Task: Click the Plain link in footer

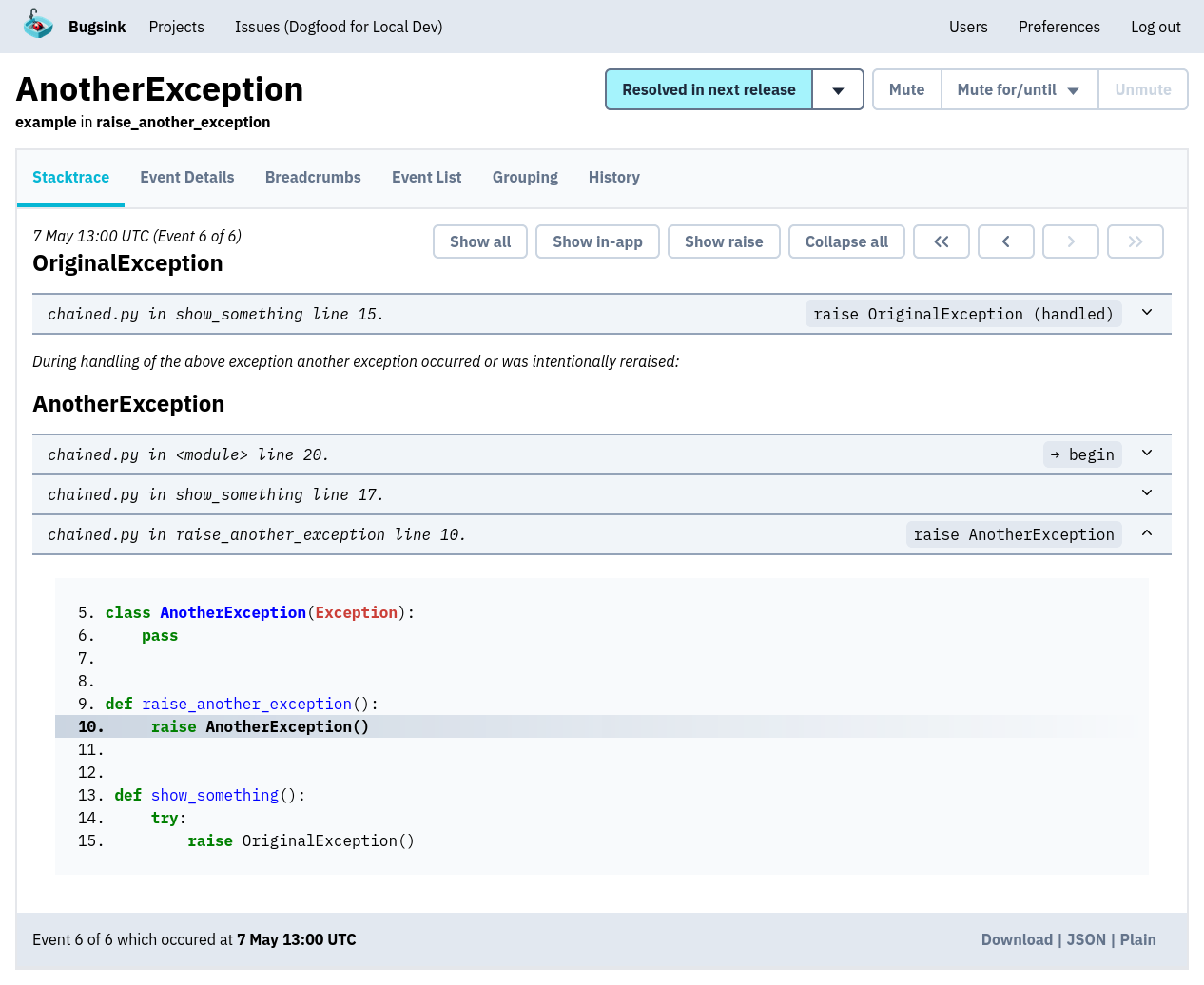Action: click(1137, 939)
